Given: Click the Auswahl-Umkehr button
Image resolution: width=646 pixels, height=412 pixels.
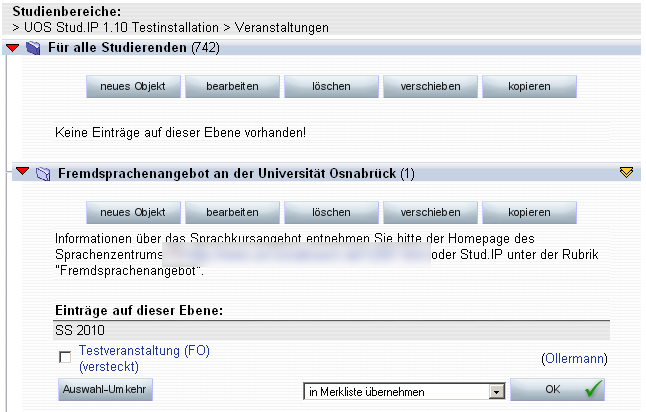Looking at the screenshot, I should [105, 389].
